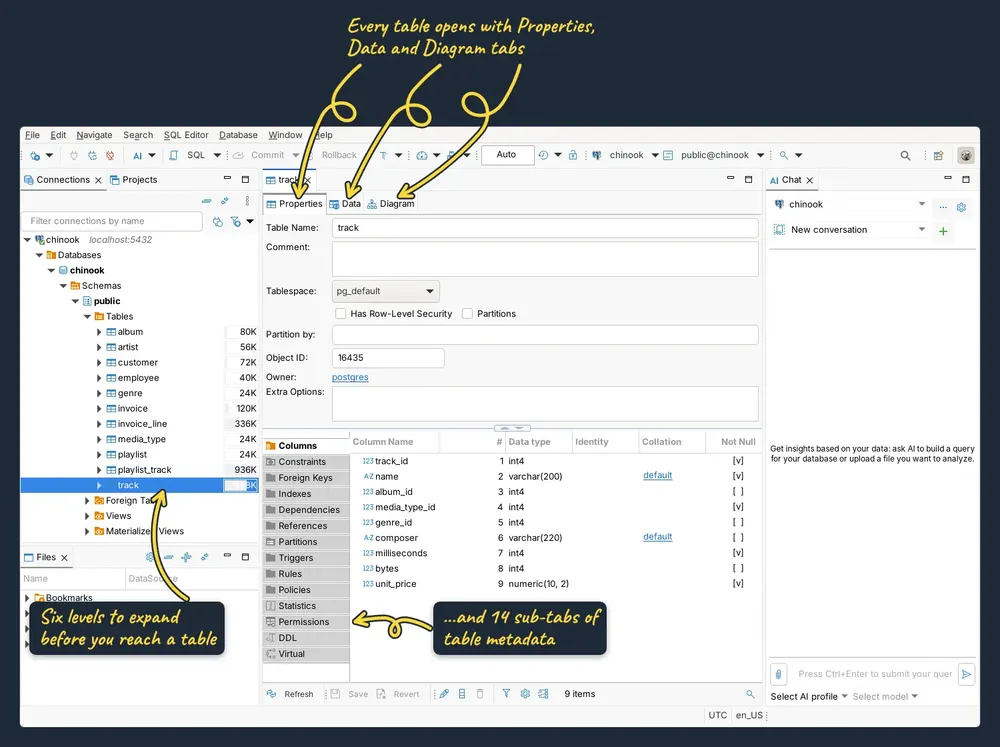Toggle Has Row-Level Security checkbox
Viewport: 1000px width, 747px height.
pos(341,313)
